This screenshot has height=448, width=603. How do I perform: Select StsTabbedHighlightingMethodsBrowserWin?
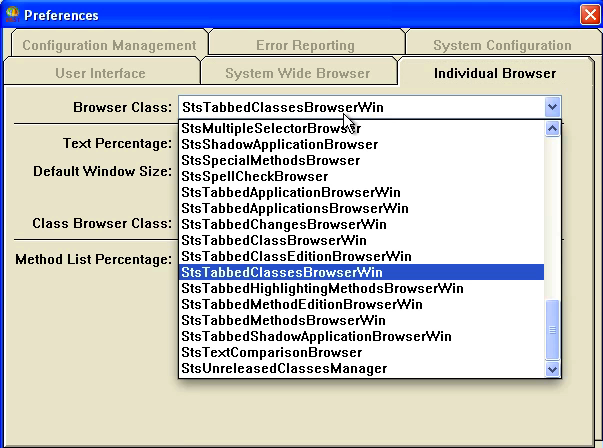(x=362, y=288)
